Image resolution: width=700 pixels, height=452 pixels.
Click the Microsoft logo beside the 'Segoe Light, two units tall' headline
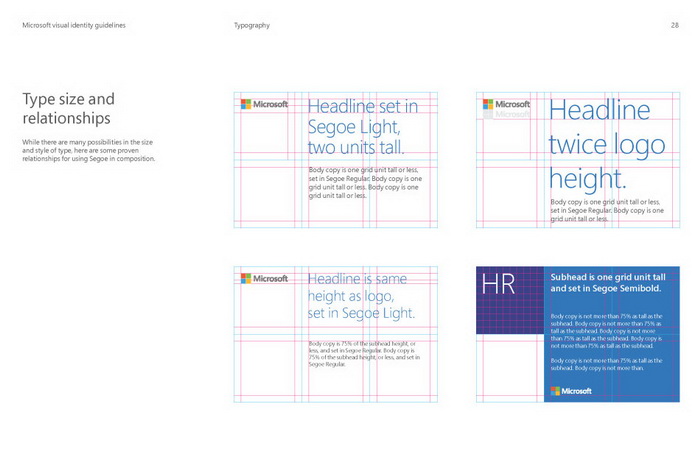[x=264, y=104]
